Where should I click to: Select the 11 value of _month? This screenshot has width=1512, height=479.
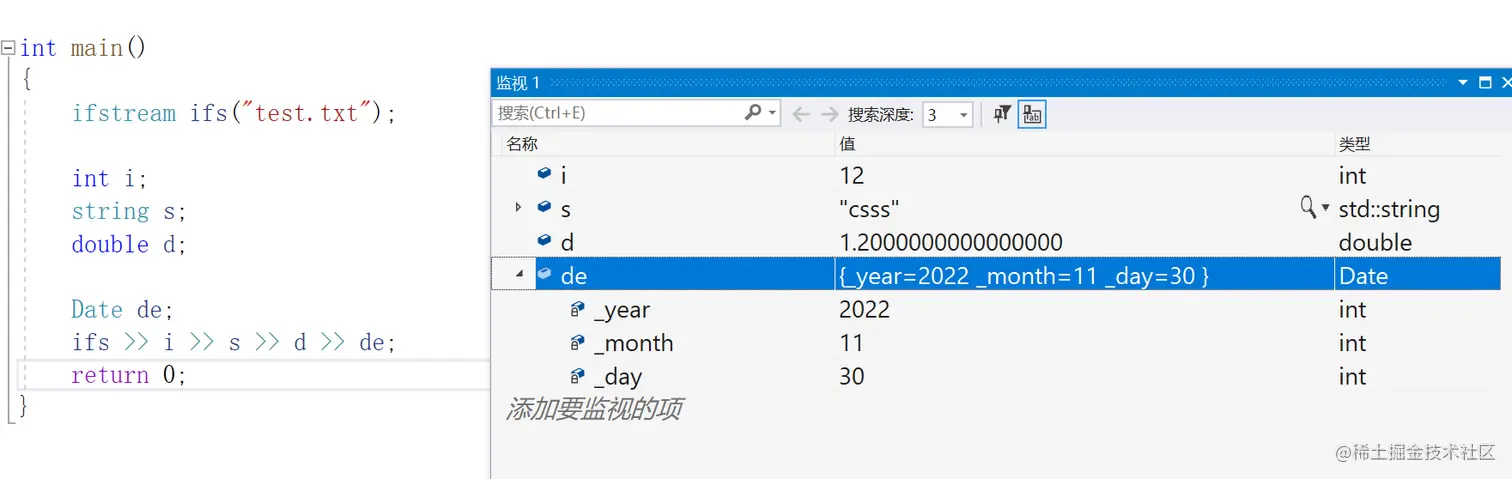851,343
